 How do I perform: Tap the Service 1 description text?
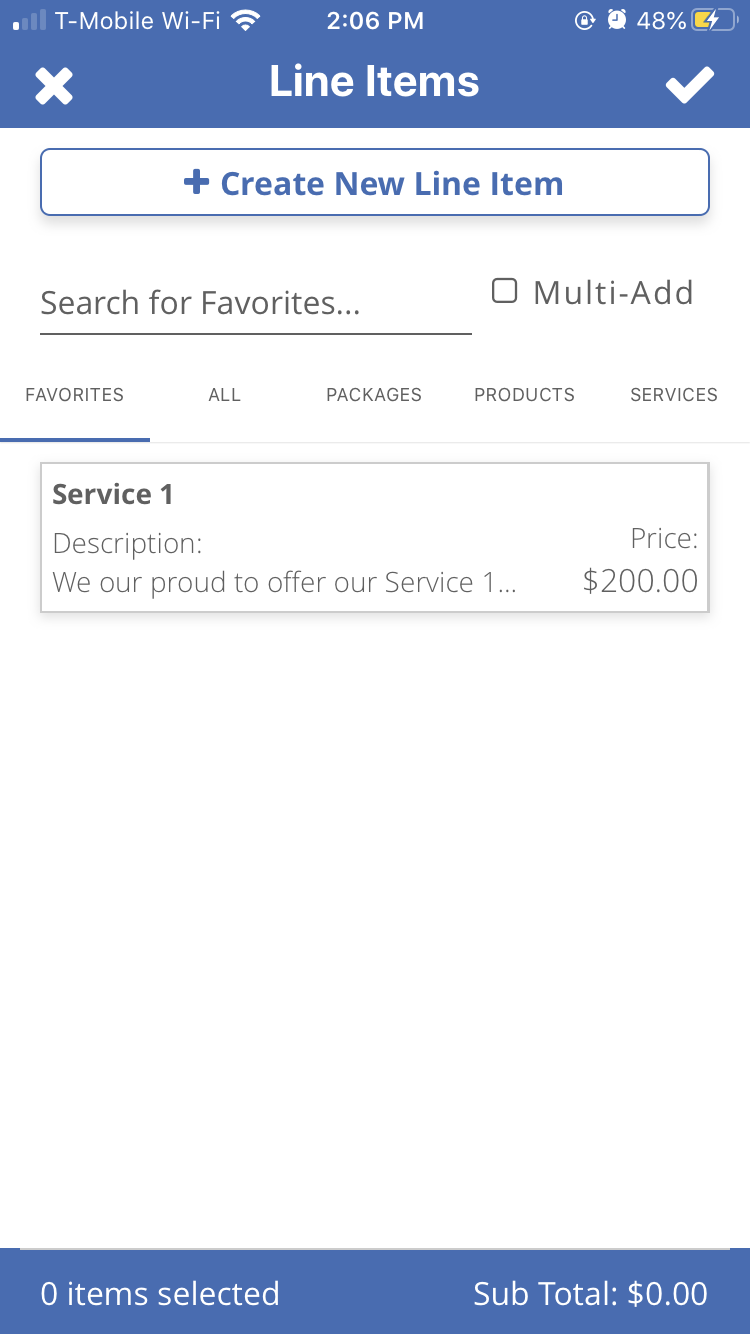coord(284,582)
